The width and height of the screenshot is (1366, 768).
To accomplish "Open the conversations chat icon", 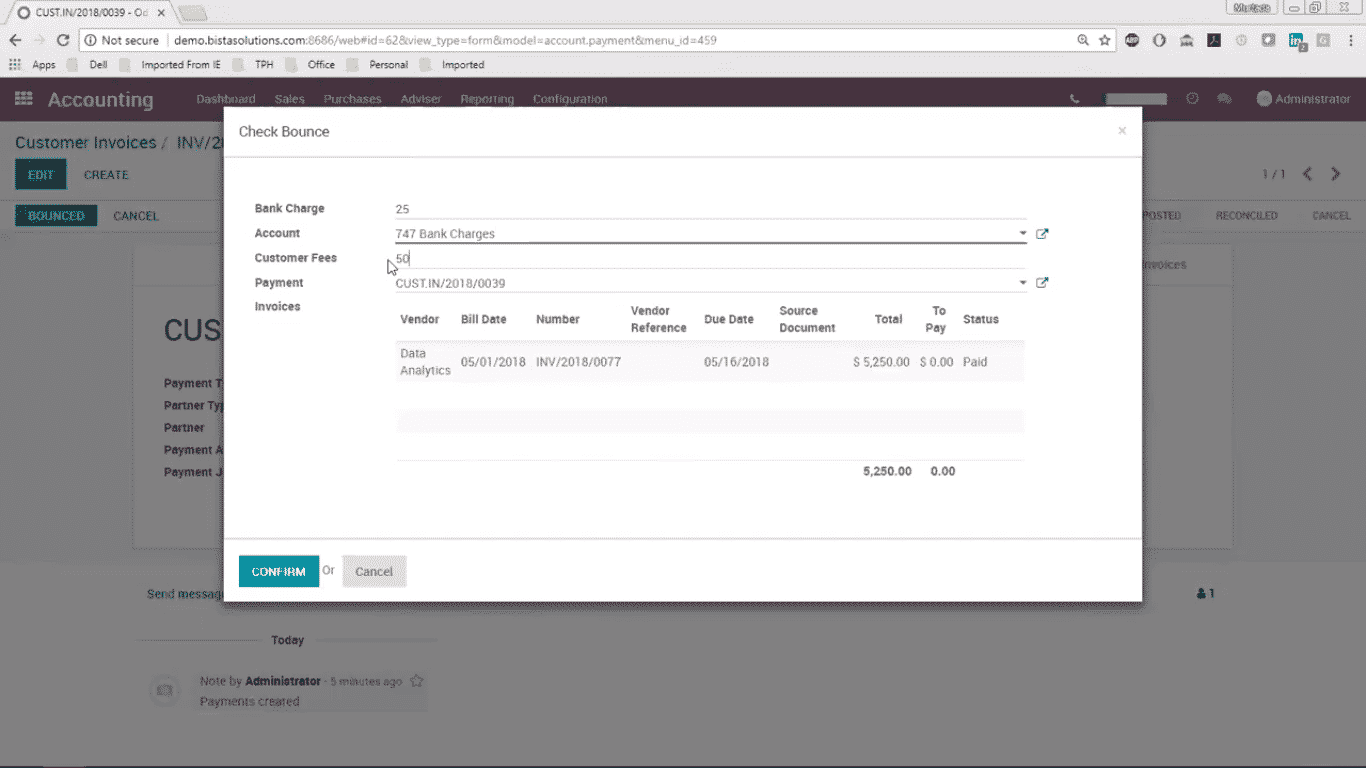I will (1223, 99).
